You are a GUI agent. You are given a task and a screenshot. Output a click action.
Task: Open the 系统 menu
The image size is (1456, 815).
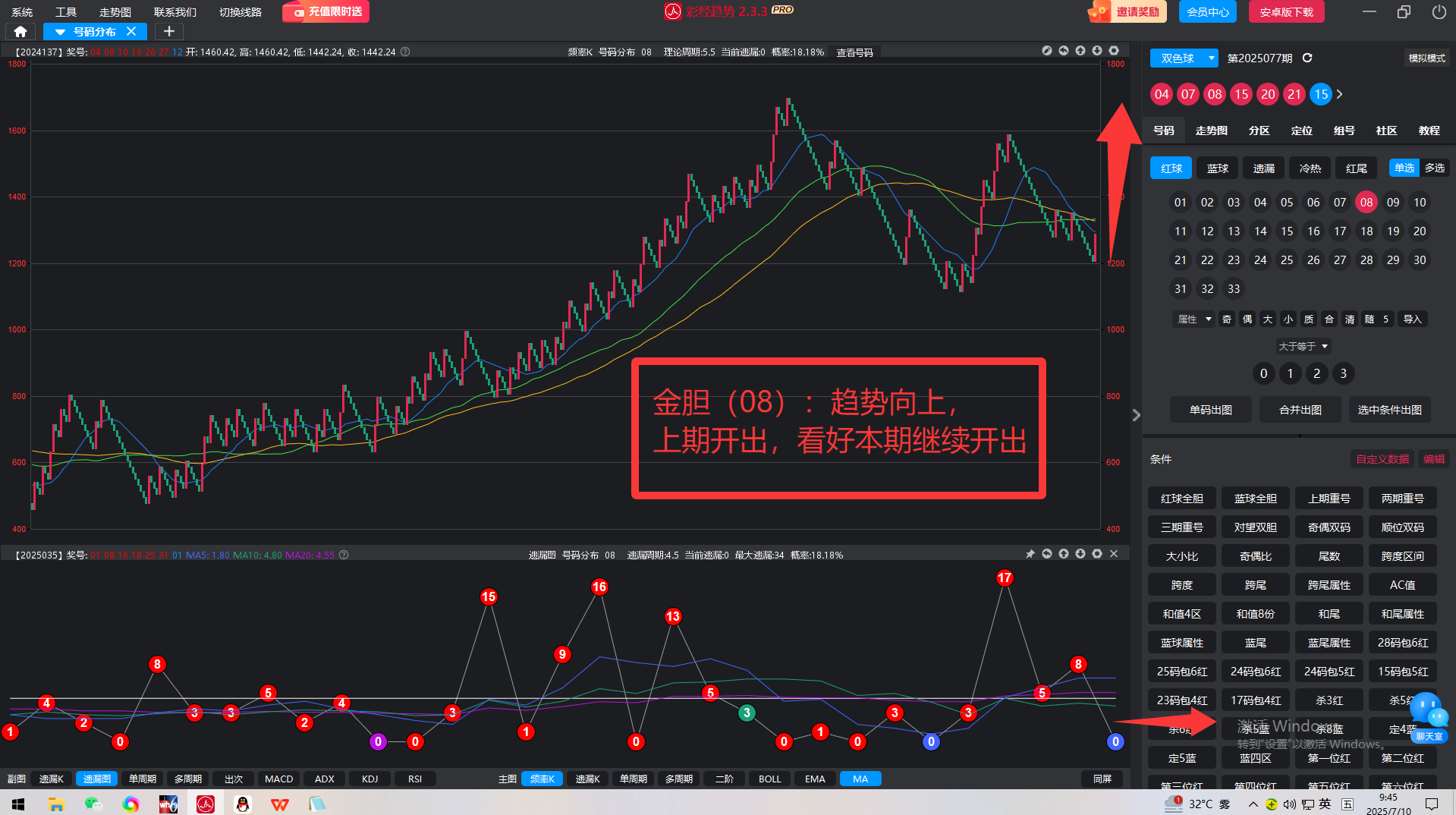click(22, 12)
